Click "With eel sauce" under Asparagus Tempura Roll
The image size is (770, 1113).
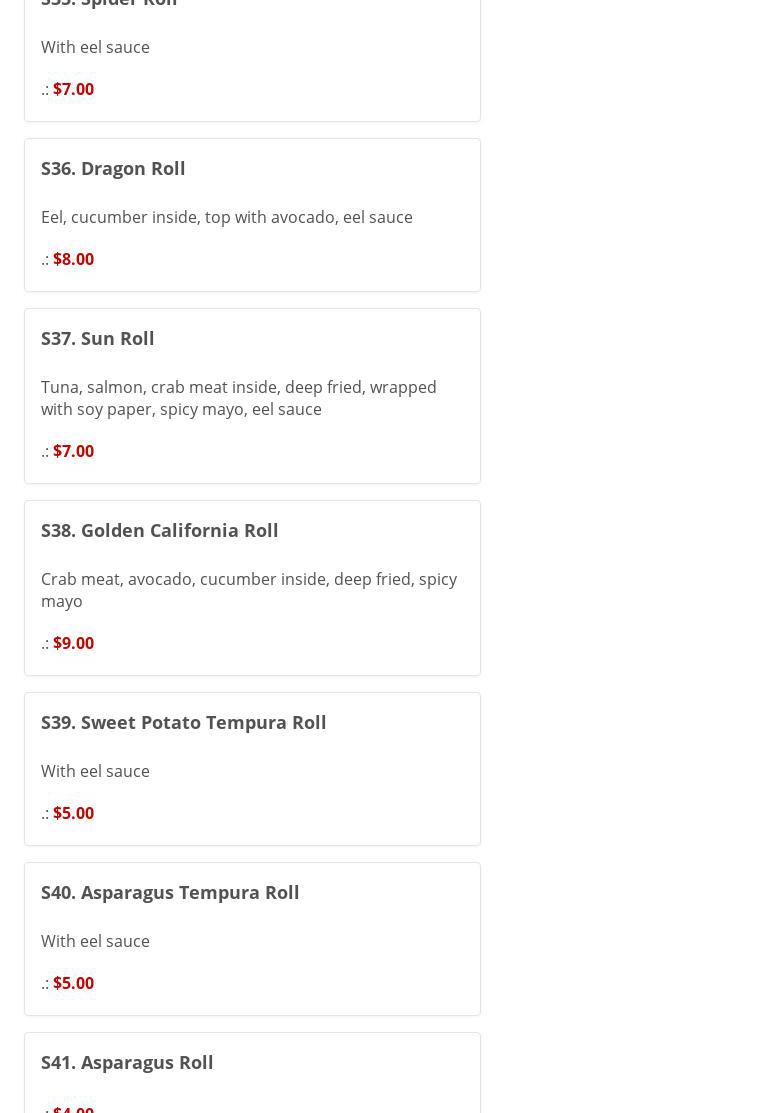[95, 941]
